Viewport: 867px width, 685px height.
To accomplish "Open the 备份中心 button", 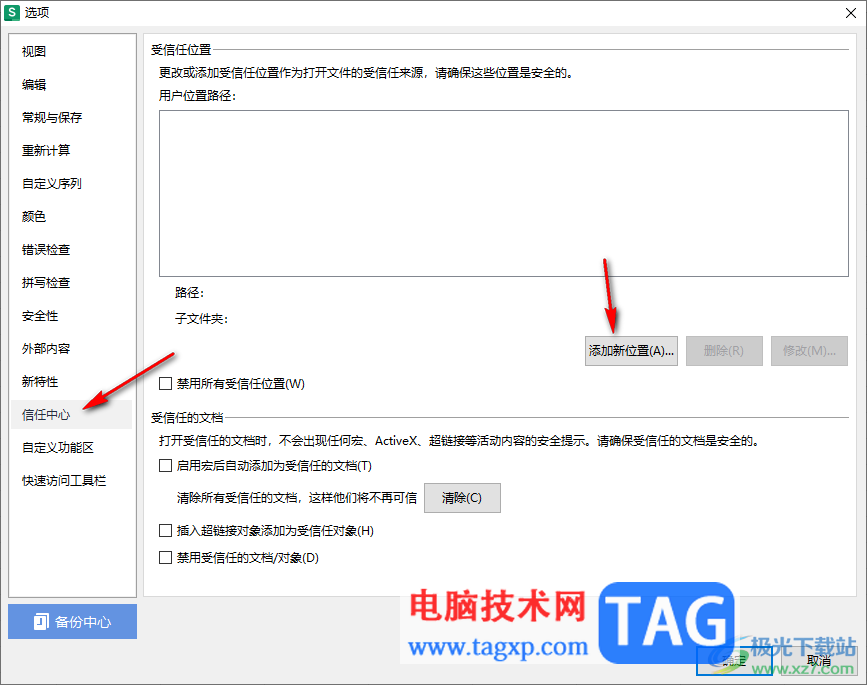I will pos(72,621).
